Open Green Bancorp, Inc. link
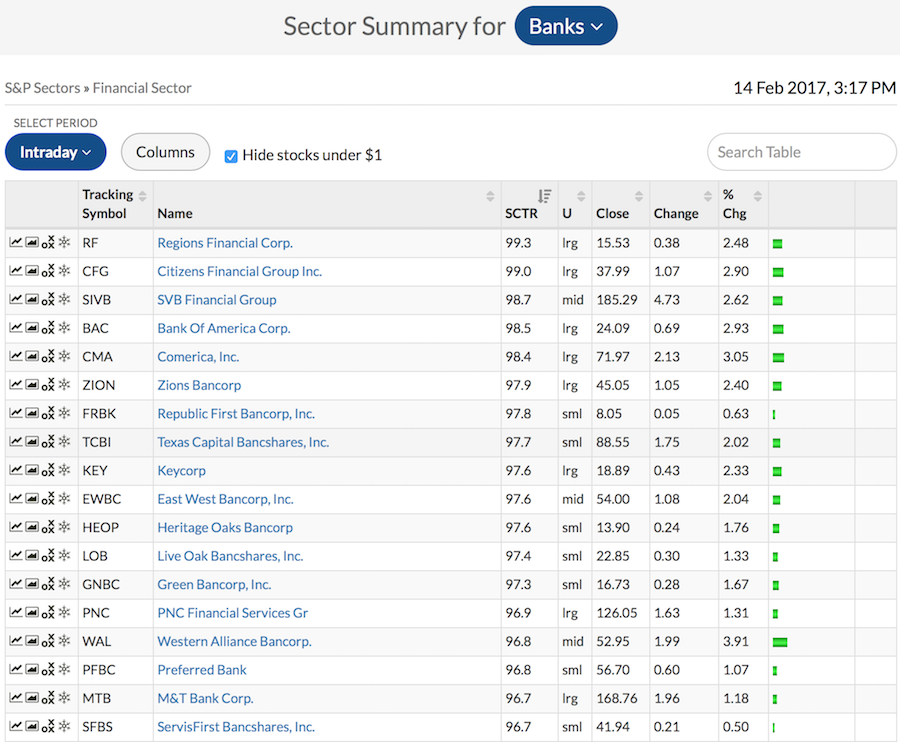This screenshot has height=742, width=900. 214,584
